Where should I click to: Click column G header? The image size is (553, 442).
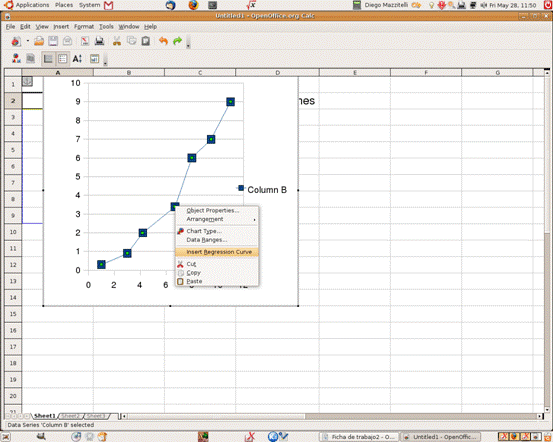497,73
